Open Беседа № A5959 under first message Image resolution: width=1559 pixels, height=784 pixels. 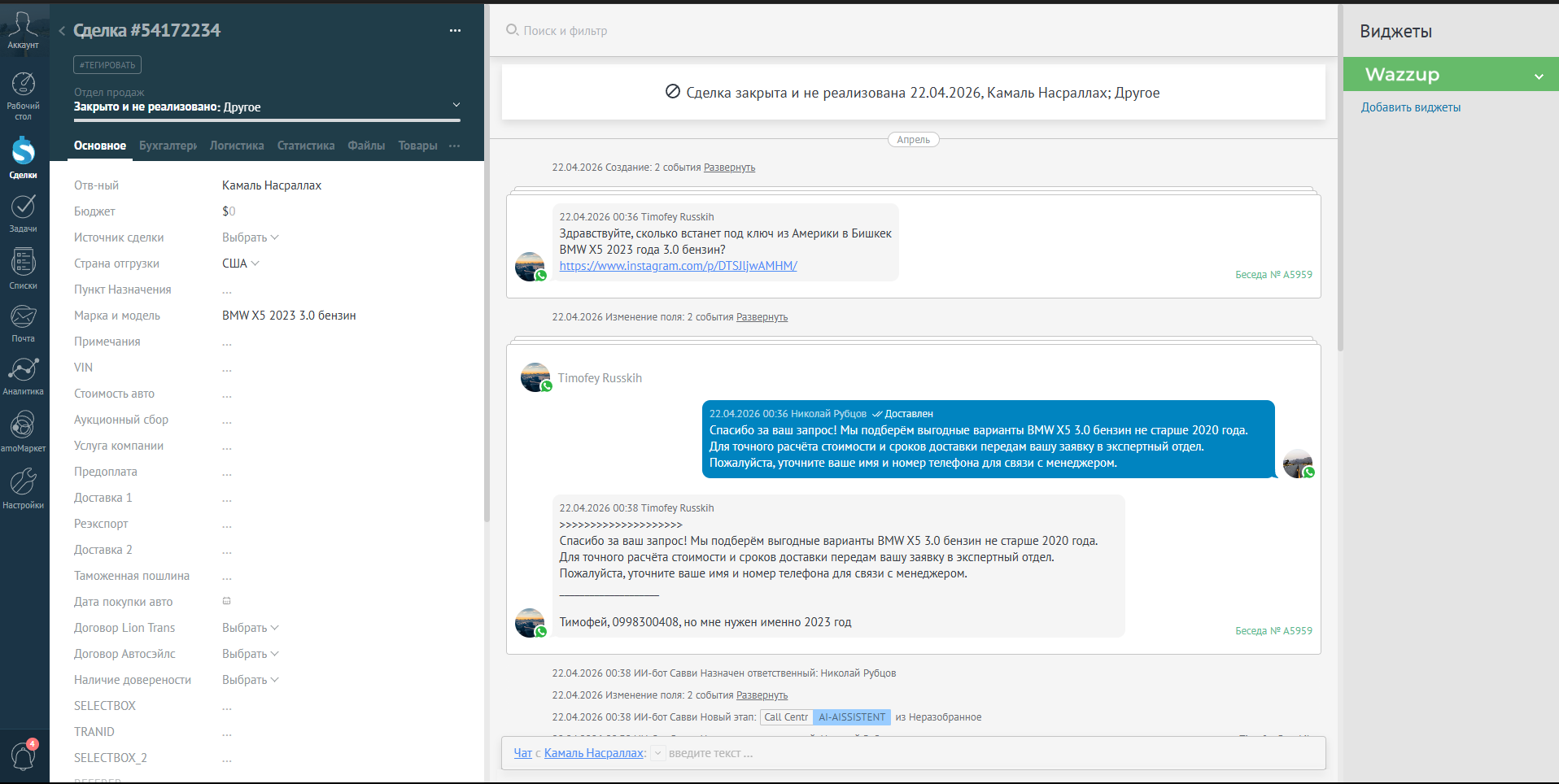[x=1273, y=275]
